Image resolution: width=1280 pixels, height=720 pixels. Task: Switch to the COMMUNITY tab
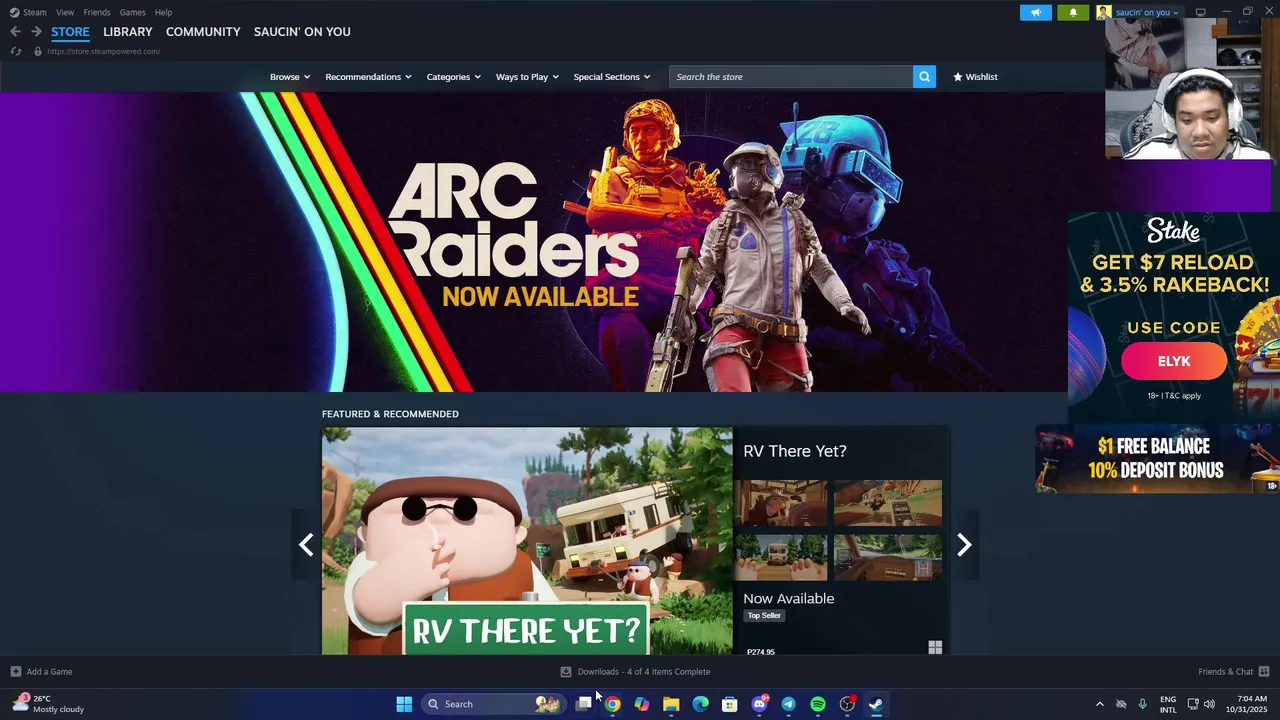pyautogui.click(x=203, y=32)
